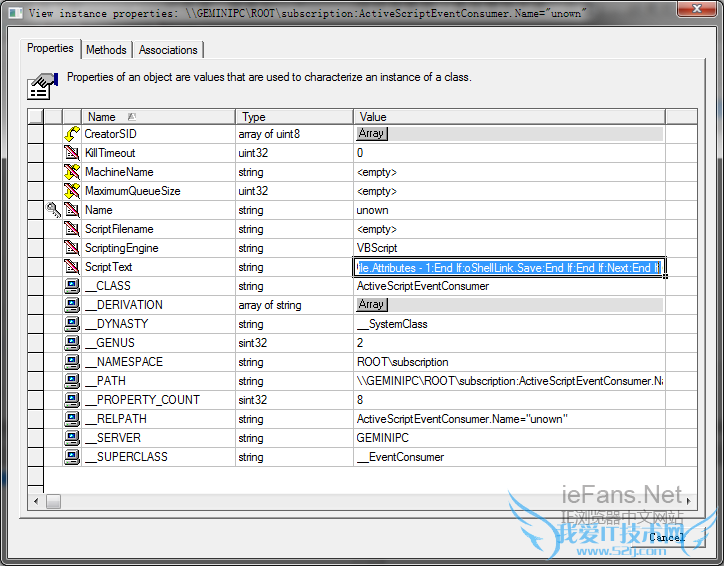Click the key icon beside Name
Viewport: 724px width, 566px height.
(x=54, y=210)
